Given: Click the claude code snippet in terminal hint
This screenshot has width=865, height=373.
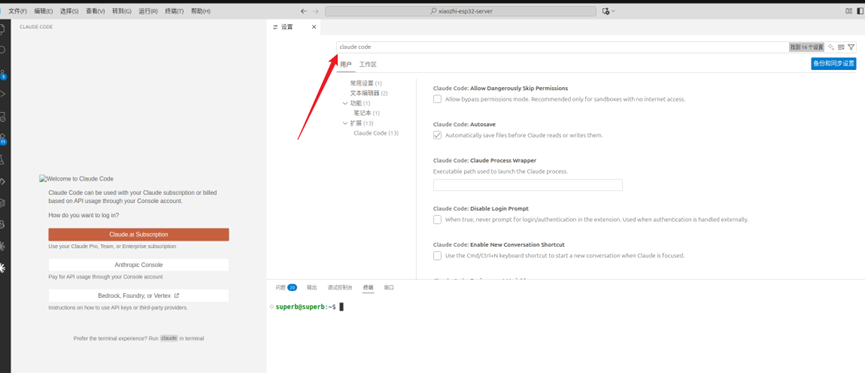Looking at the screenshot, I should [x=169, y=338].
